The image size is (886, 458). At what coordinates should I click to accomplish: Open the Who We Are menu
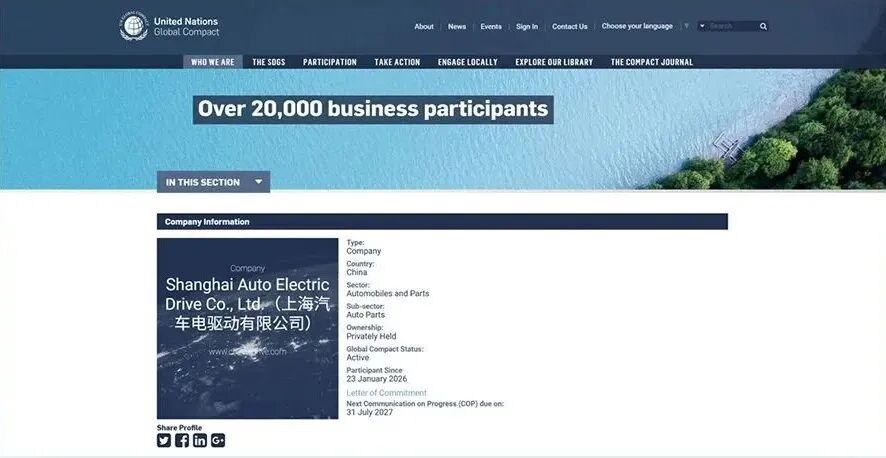click(x=212, y=62)
